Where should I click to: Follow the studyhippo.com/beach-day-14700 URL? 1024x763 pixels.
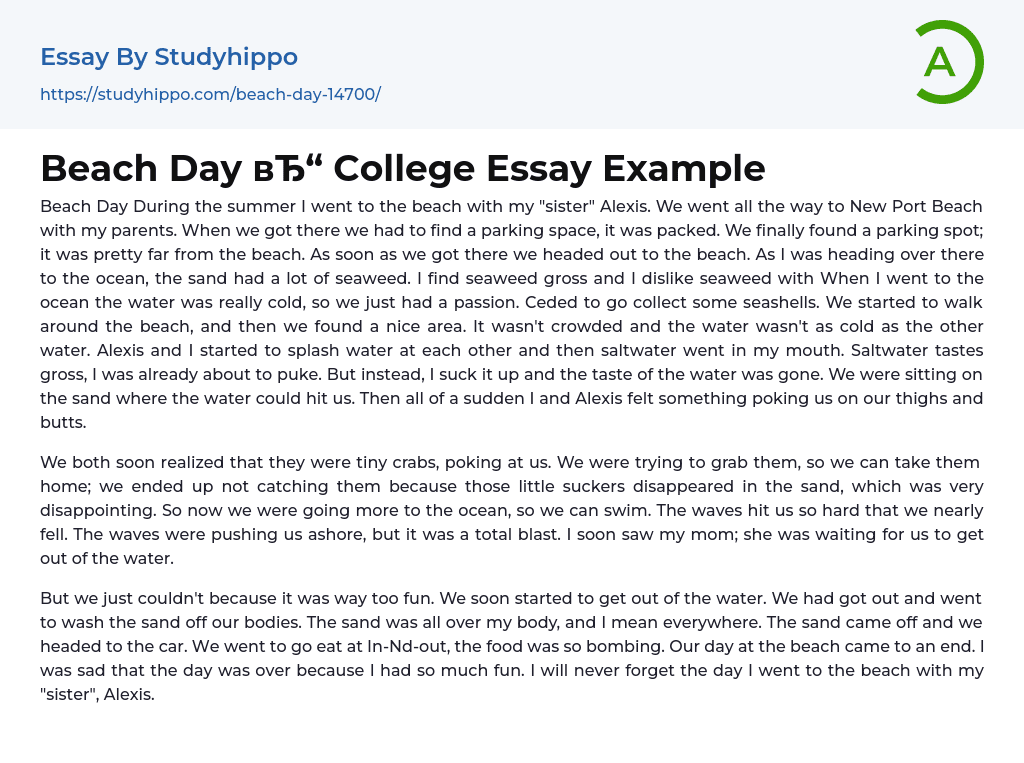pyautogui.click(x=210, y=94)
